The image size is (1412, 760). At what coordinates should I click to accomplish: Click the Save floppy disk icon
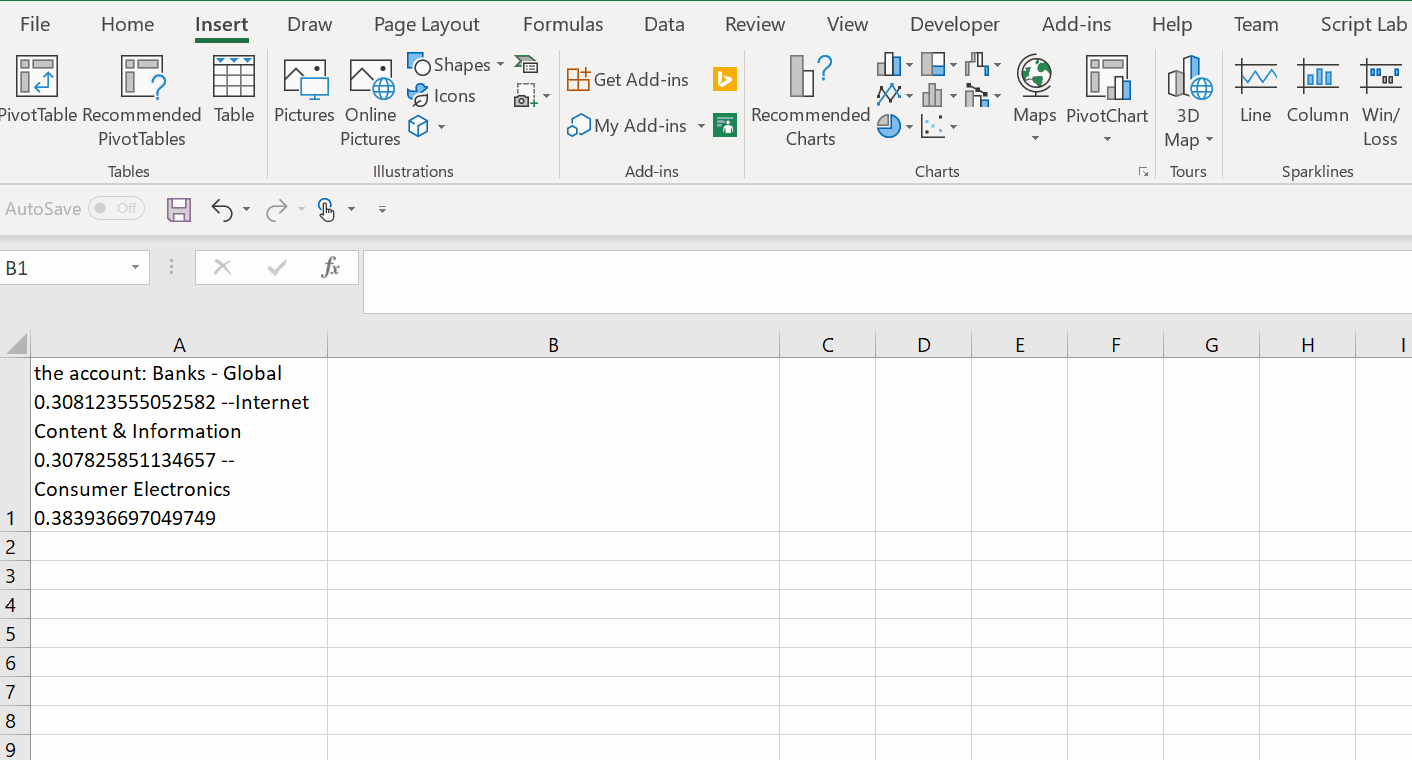click(179, 209)
